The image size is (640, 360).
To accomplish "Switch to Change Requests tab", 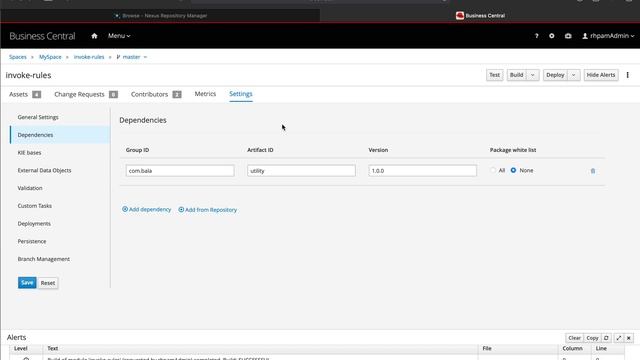I will point(86,94).
